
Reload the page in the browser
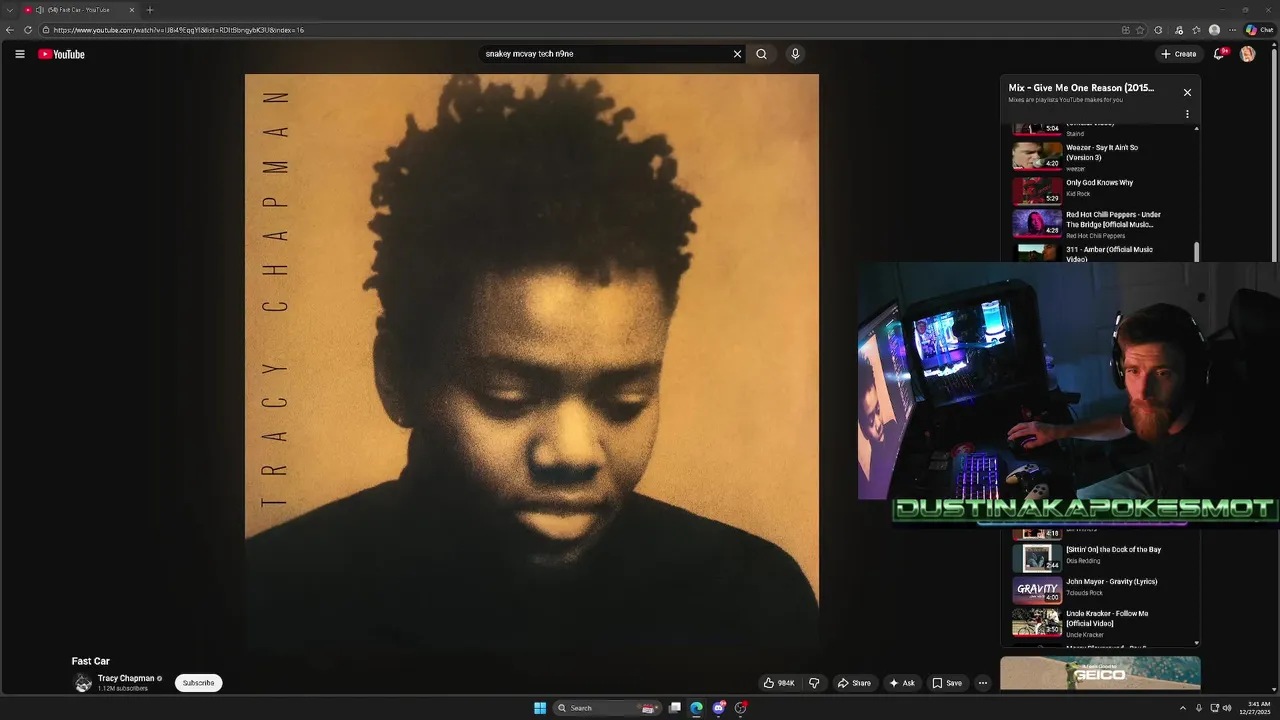pyautogui.click(x=28, y=30)
